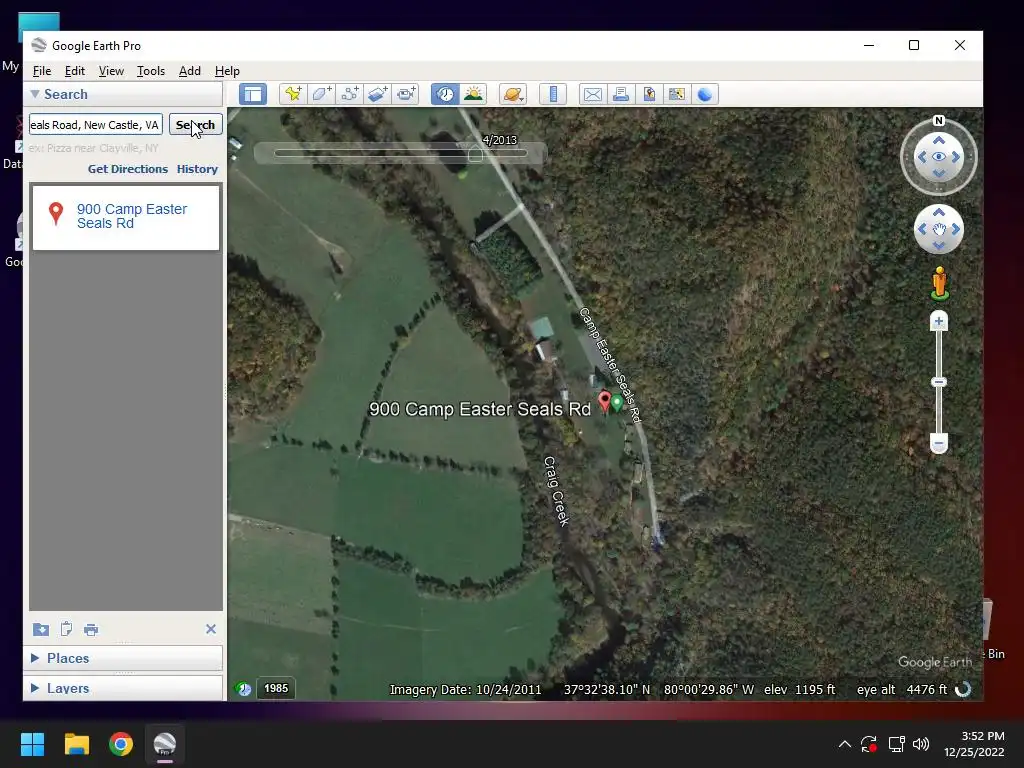The height and width of the screenshot is (768, 1024).
Task: Open the planet switcher dropdown
Action: coord(513,94)
